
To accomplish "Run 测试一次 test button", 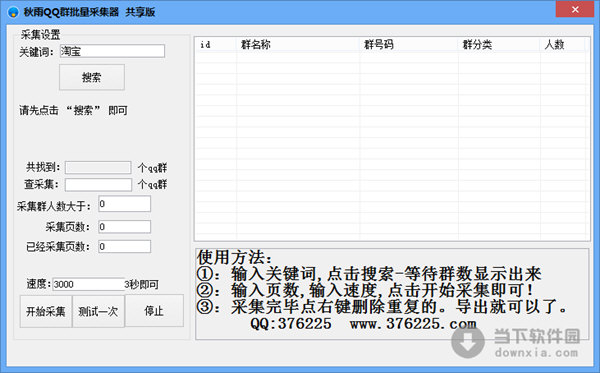I will [x=98, y=311].
